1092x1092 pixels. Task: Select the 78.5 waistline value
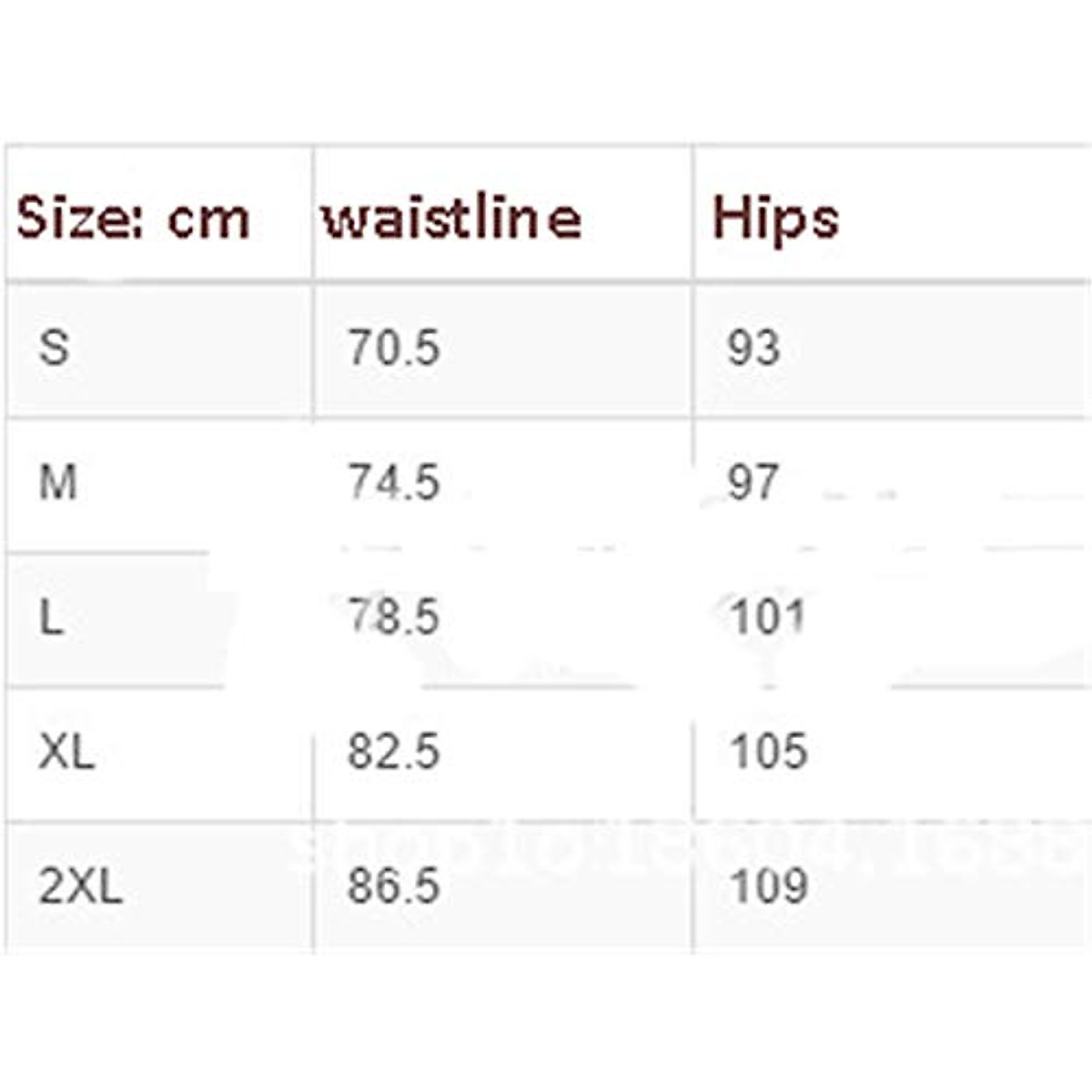pos(393,617)
